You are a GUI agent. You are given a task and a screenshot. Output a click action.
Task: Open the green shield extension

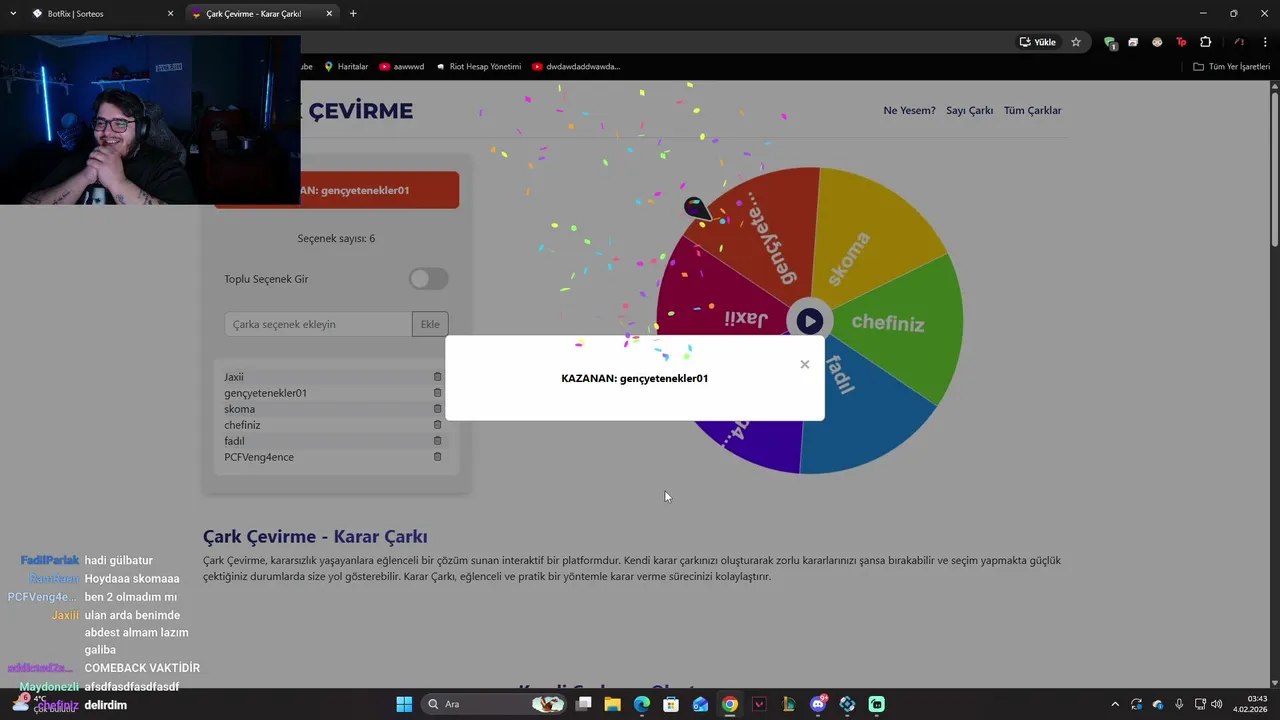point(1110,42)
